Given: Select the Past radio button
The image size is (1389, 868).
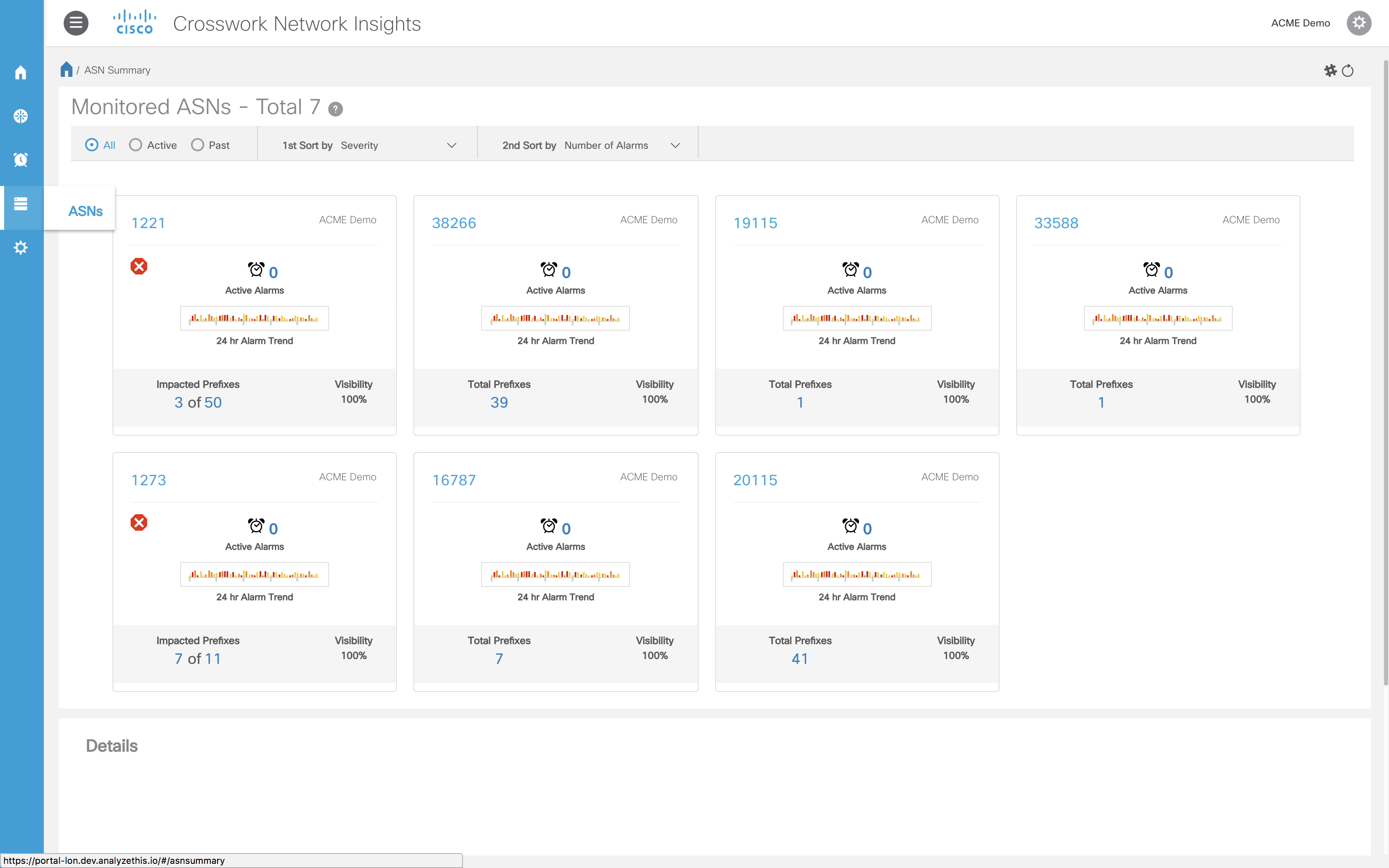Looking at the screenshot, I should 198,145.
